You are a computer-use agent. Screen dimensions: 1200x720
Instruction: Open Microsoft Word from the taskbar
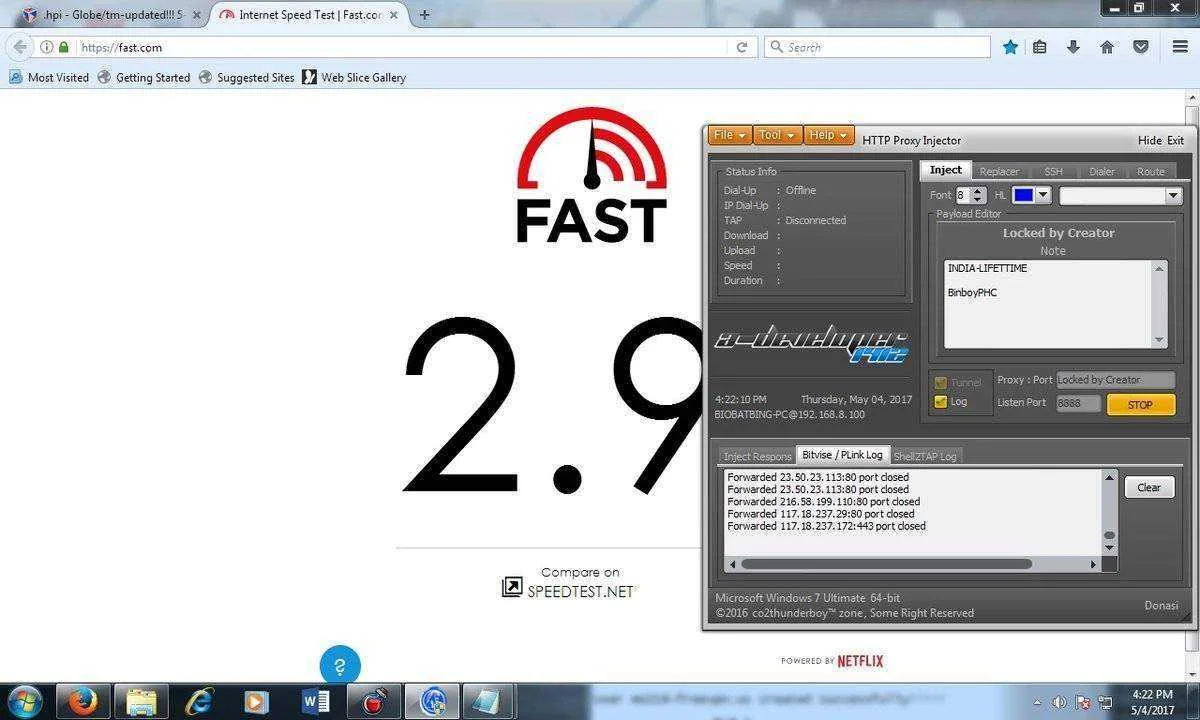coord(314,701)
